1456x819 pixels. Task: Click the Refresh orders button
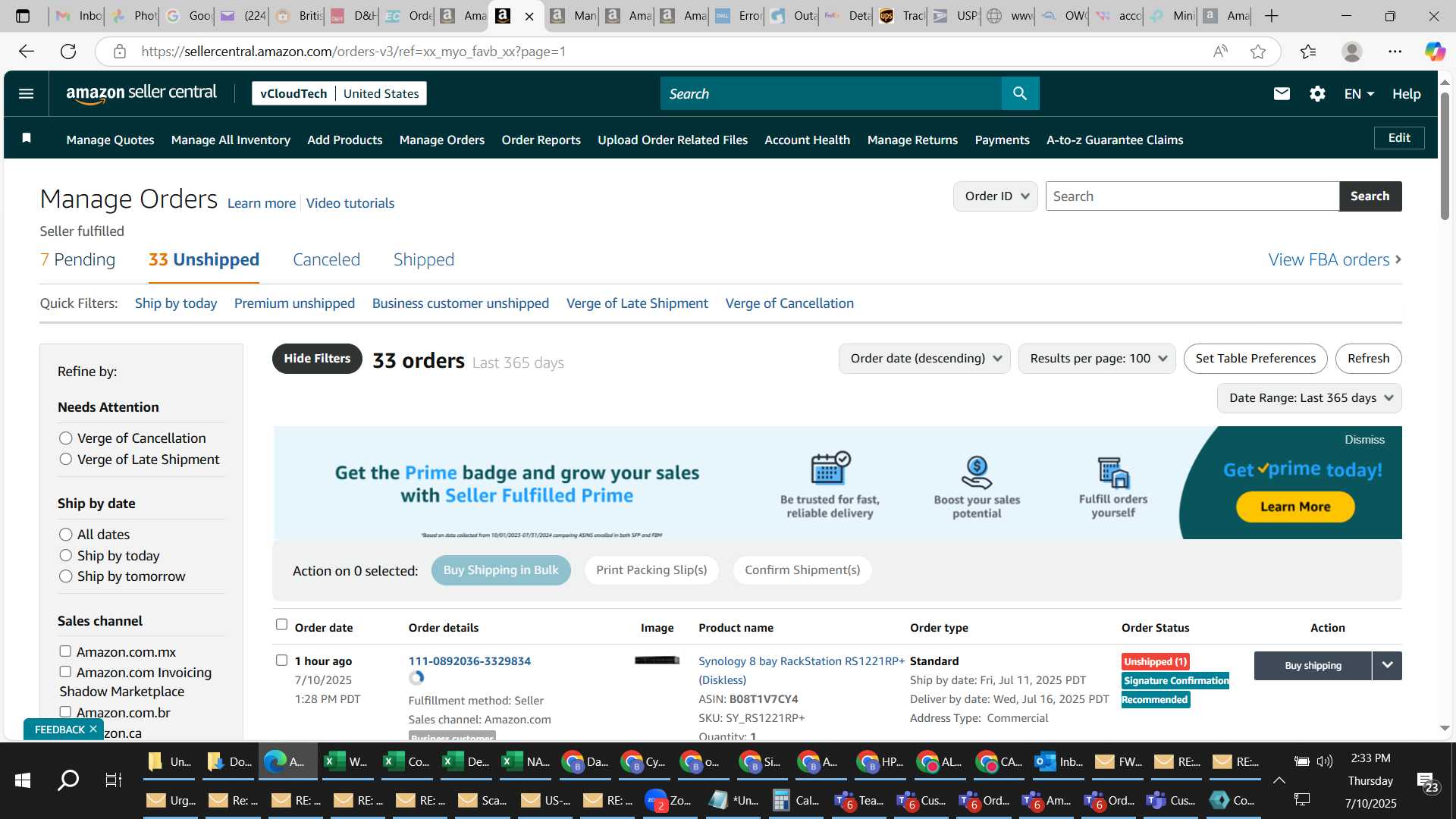[x=1368, y=359]
